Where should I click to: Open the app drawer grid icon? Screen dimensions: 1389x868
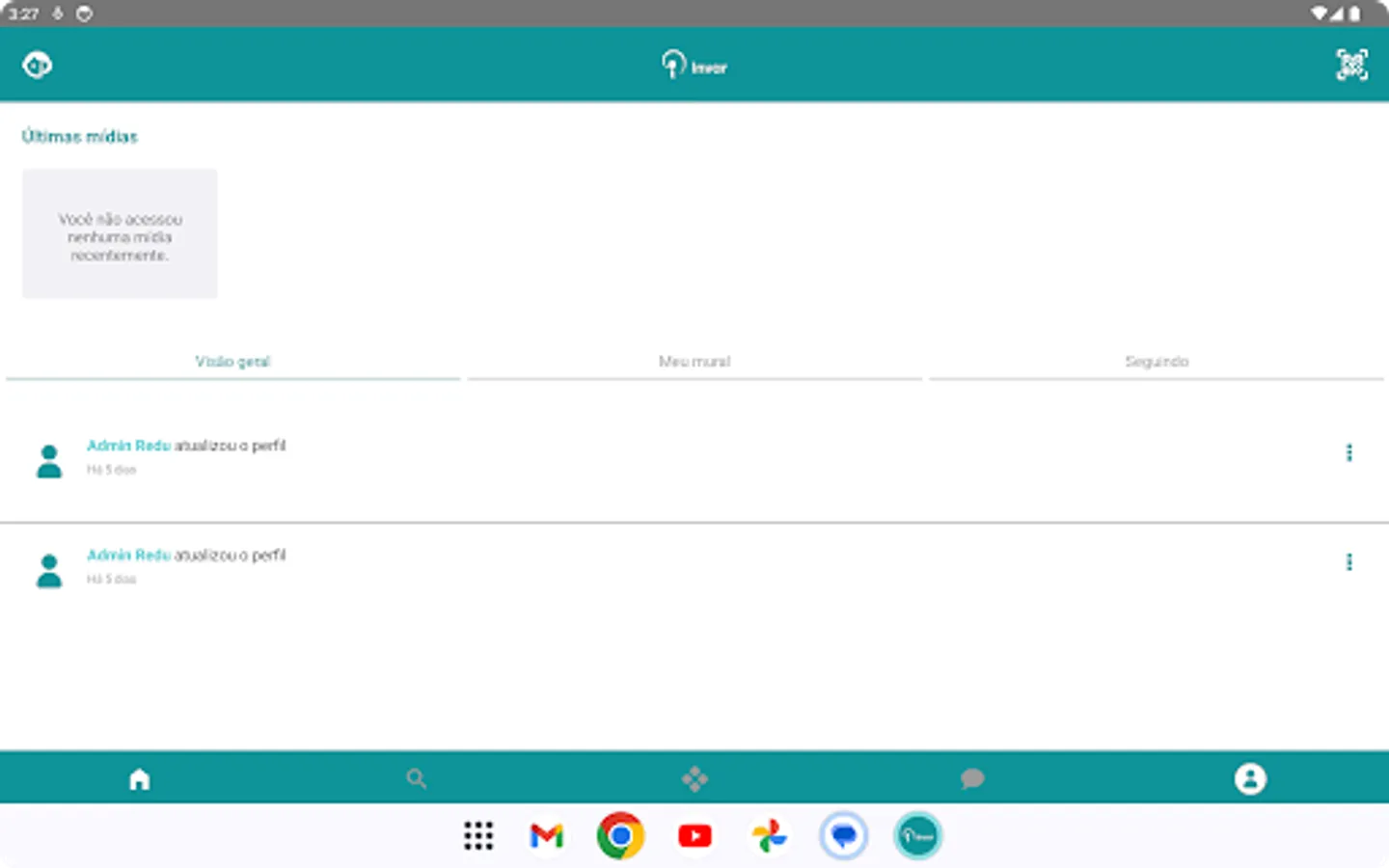tap(478, 835)
